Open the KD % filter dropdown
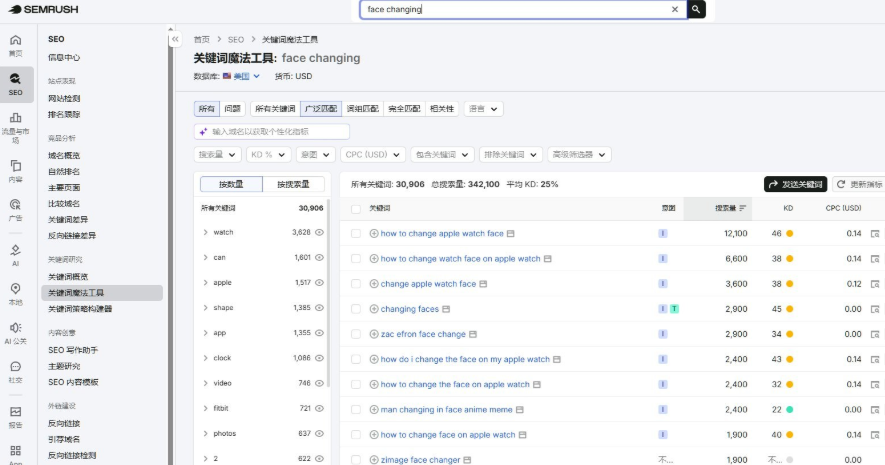 pyautogui.click(x=269, y=155)
